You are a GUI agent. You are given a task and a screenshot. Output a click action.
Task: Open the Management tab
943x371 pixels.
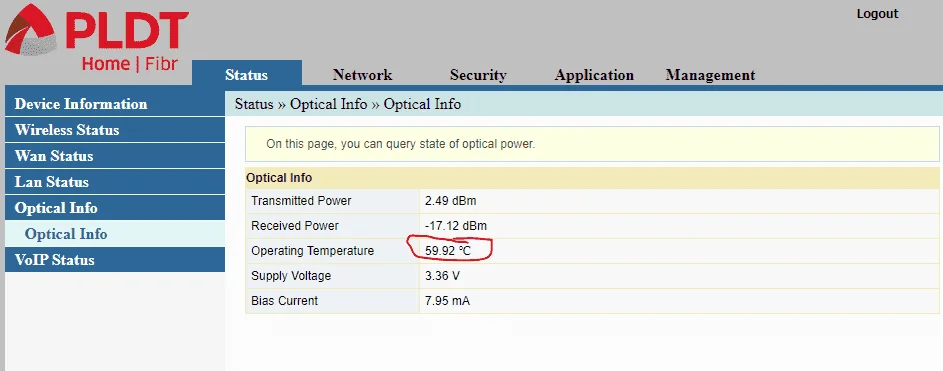[710, 75]
